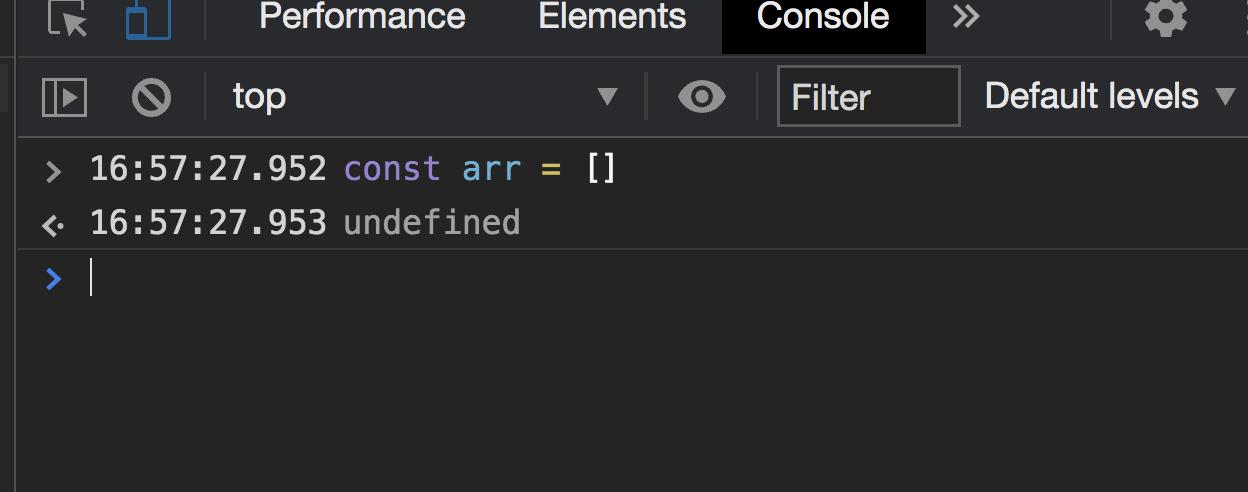Focus the Filter text box
The width and height of the screenshot is (1248, 492).
[868, 97]
